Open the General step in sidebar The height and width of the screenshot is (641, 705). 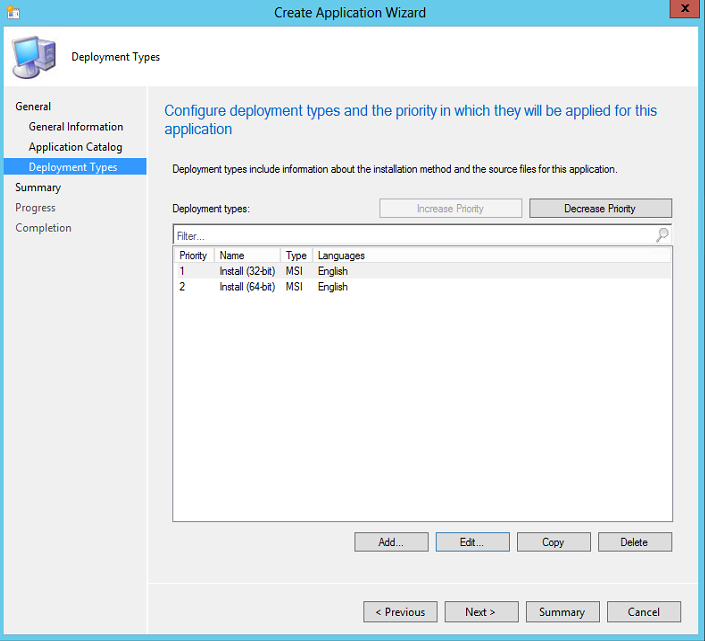(x=33, y=107)
